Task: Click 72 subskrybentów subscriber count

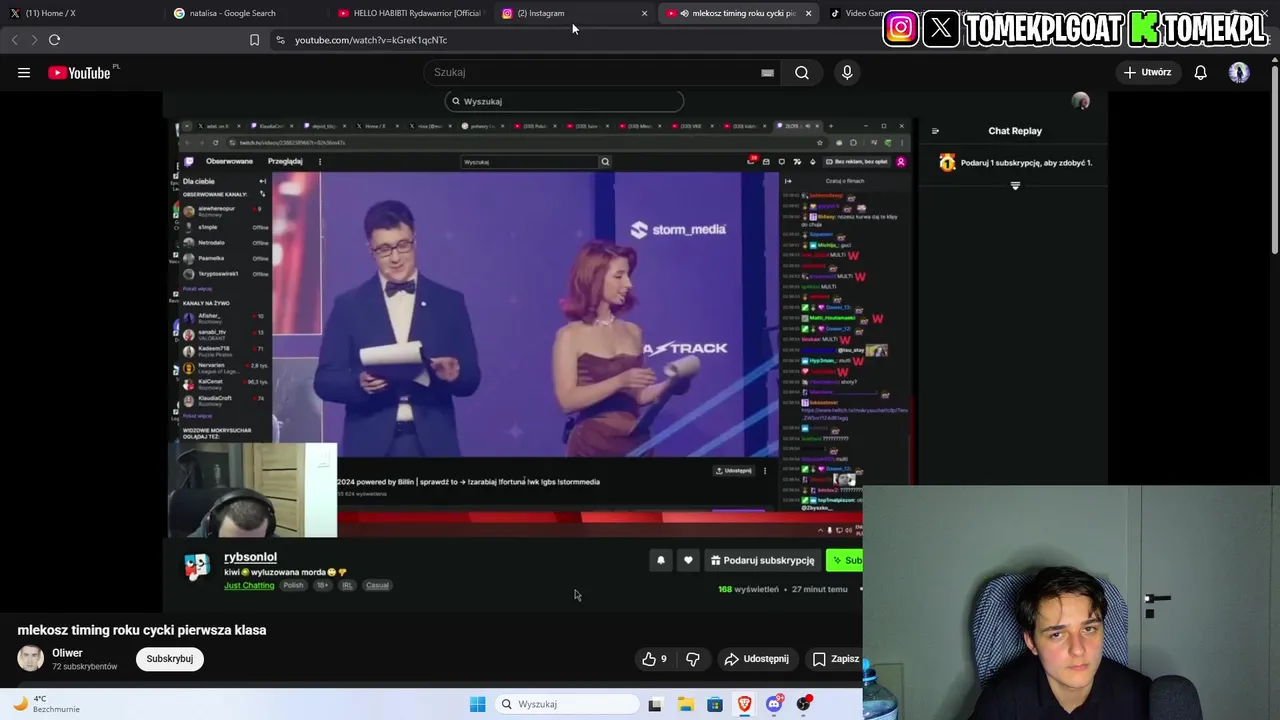Action: [x=85, y=667]
